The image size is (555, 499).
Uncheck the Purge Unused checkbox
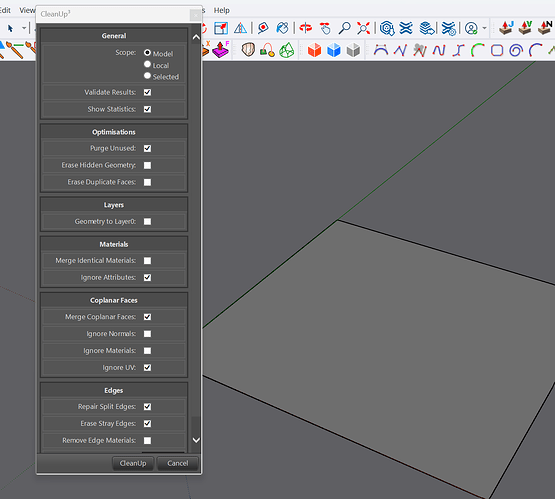148,148
